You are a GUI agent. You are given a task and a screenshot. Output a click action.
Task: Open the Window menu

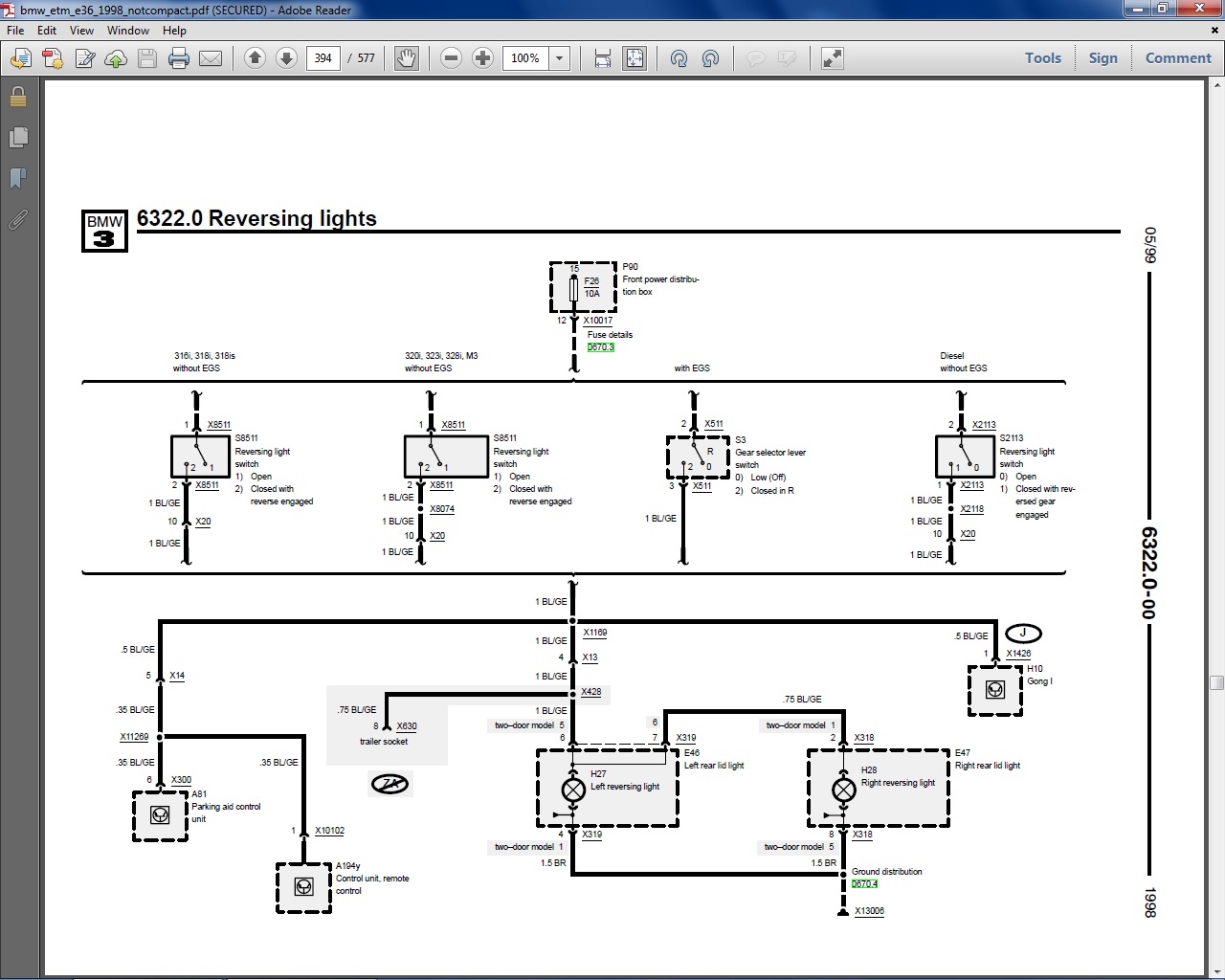pos(128,31)
